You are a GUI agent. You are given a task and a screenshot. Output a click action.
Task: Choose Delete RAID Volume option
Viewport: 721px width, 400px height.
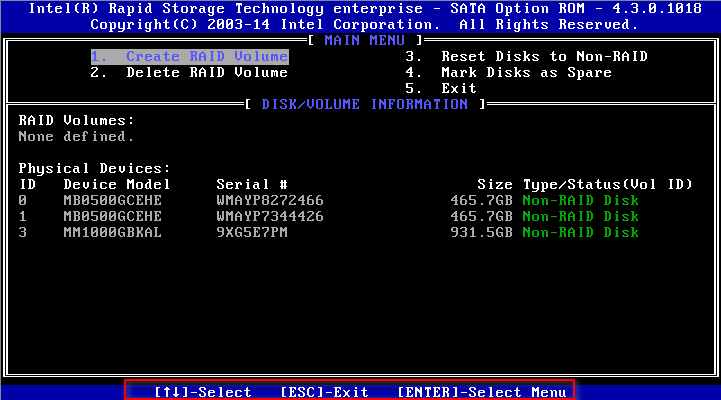coord(189,73)
